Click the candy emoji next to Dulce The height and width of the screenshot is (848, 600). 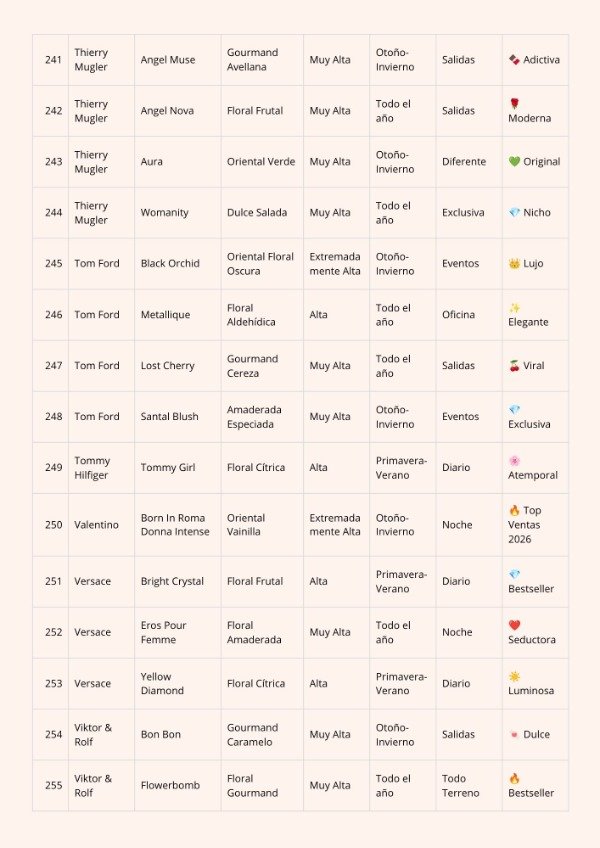pyautogui.click(x=514, y=734)
